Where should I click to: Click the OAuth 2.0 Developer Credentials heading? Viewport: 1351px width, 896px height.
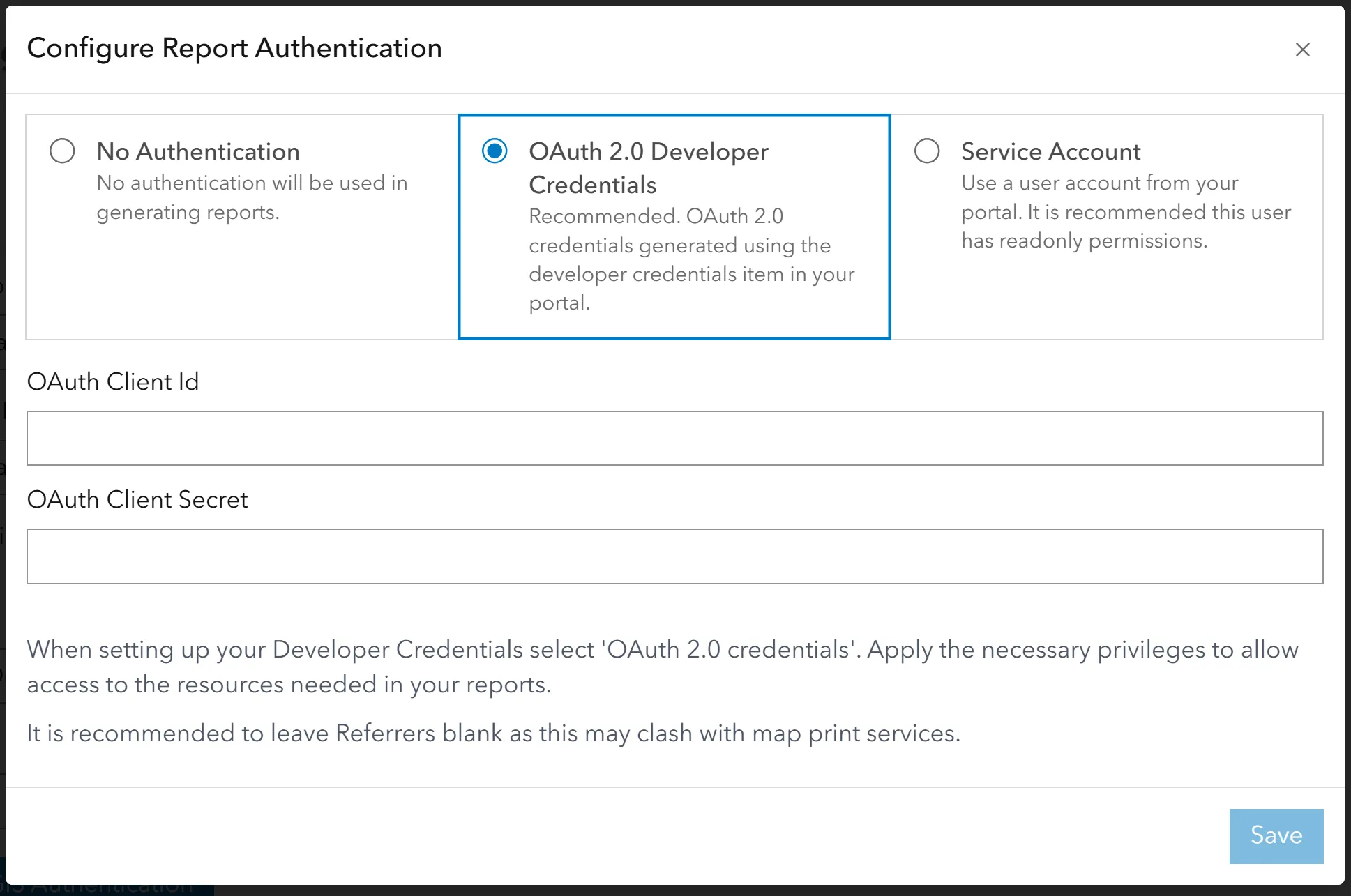click(x=648, y=167)
